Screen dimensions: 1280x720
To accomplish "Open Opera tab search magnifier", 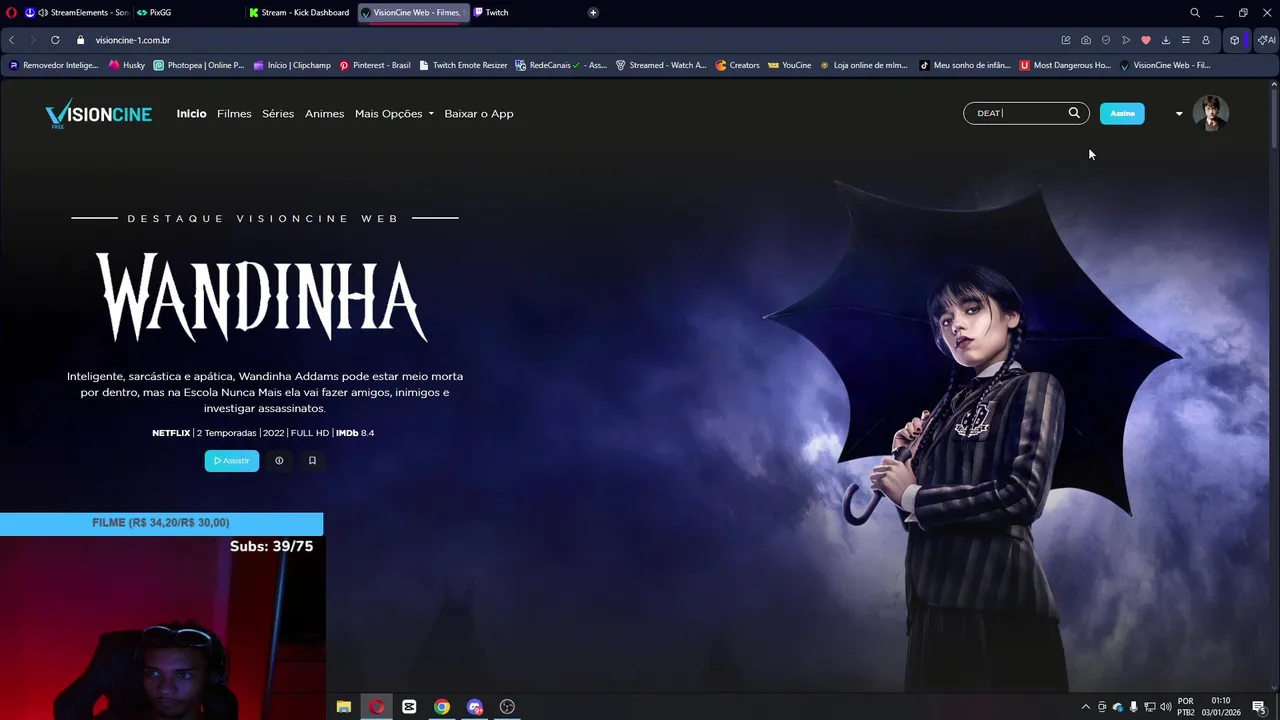I will pyautogui.click(x=1195, y=13).
